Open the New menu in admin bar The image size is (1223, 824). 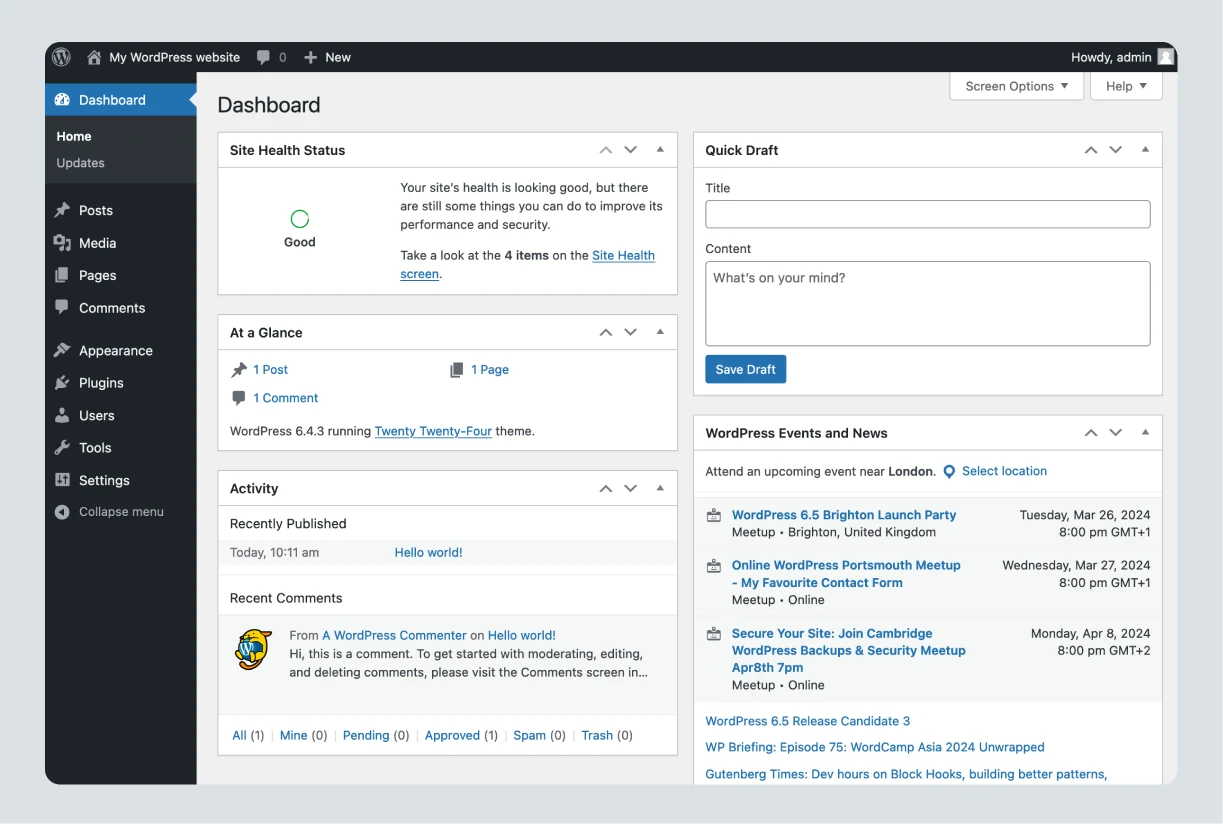[x=327, y=57]
